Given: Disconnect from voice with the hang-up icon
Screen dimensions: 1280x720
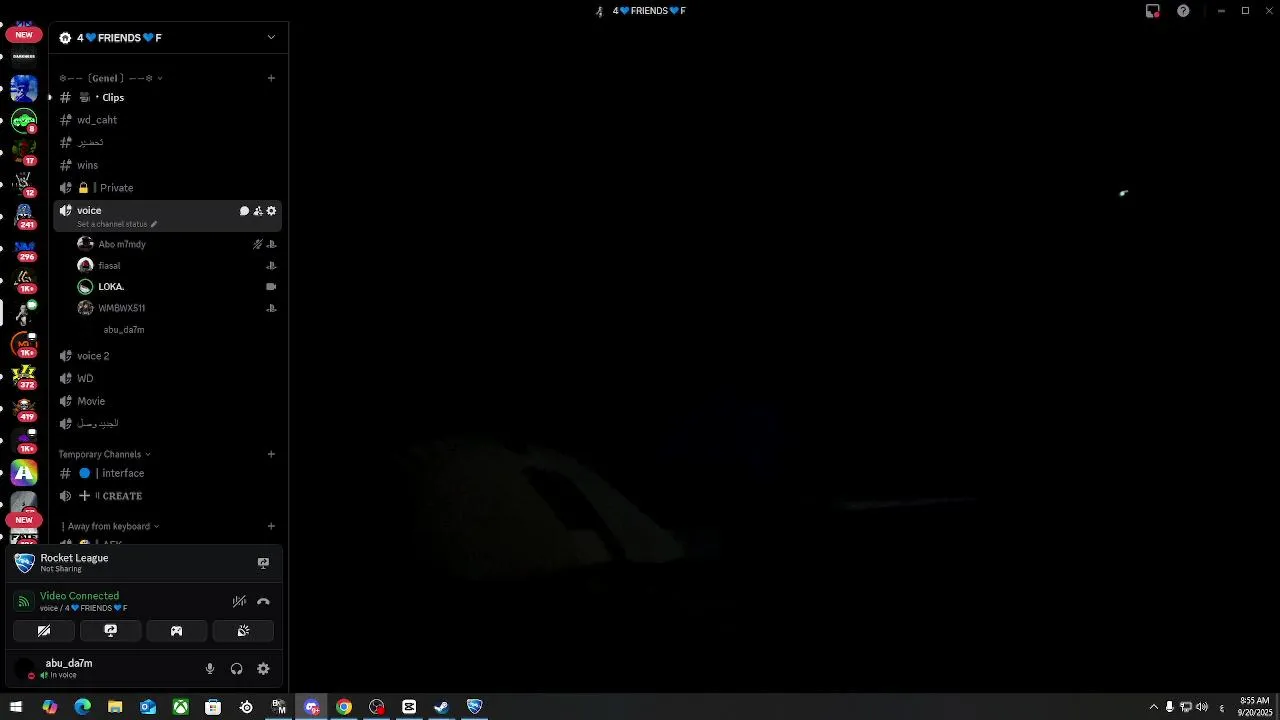Looking at the screenshot, I should [x=263, y=602].
